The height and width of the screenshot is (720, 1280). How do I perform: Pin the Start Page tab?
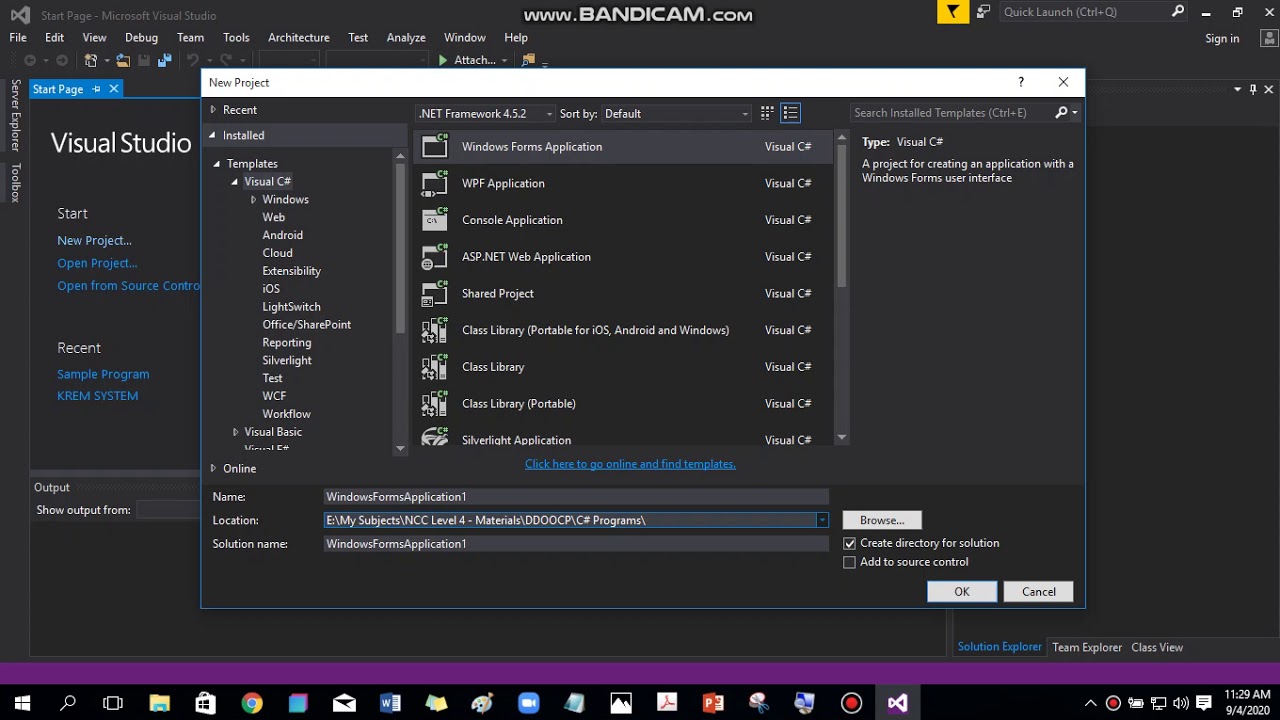click(96, 89)
